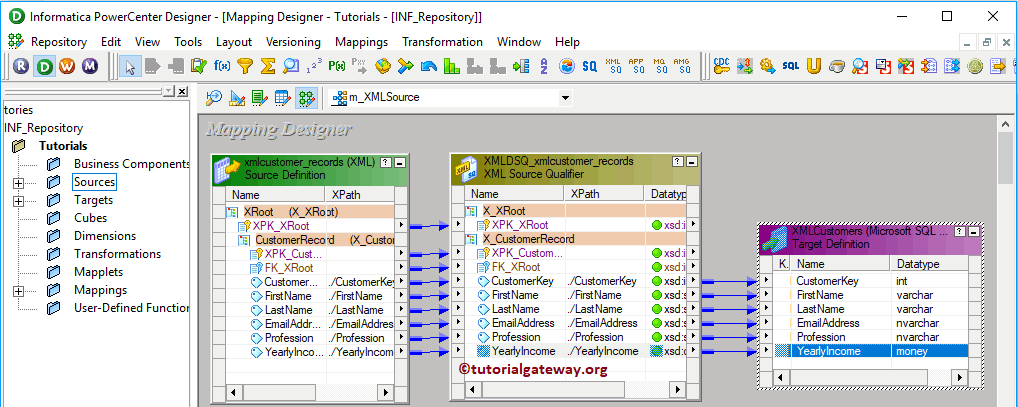Viewport: 1018px width, 407px height.
Task: Select Mapplets in the navigator tree
Action: pyautogui.click(x=99, y=272)
